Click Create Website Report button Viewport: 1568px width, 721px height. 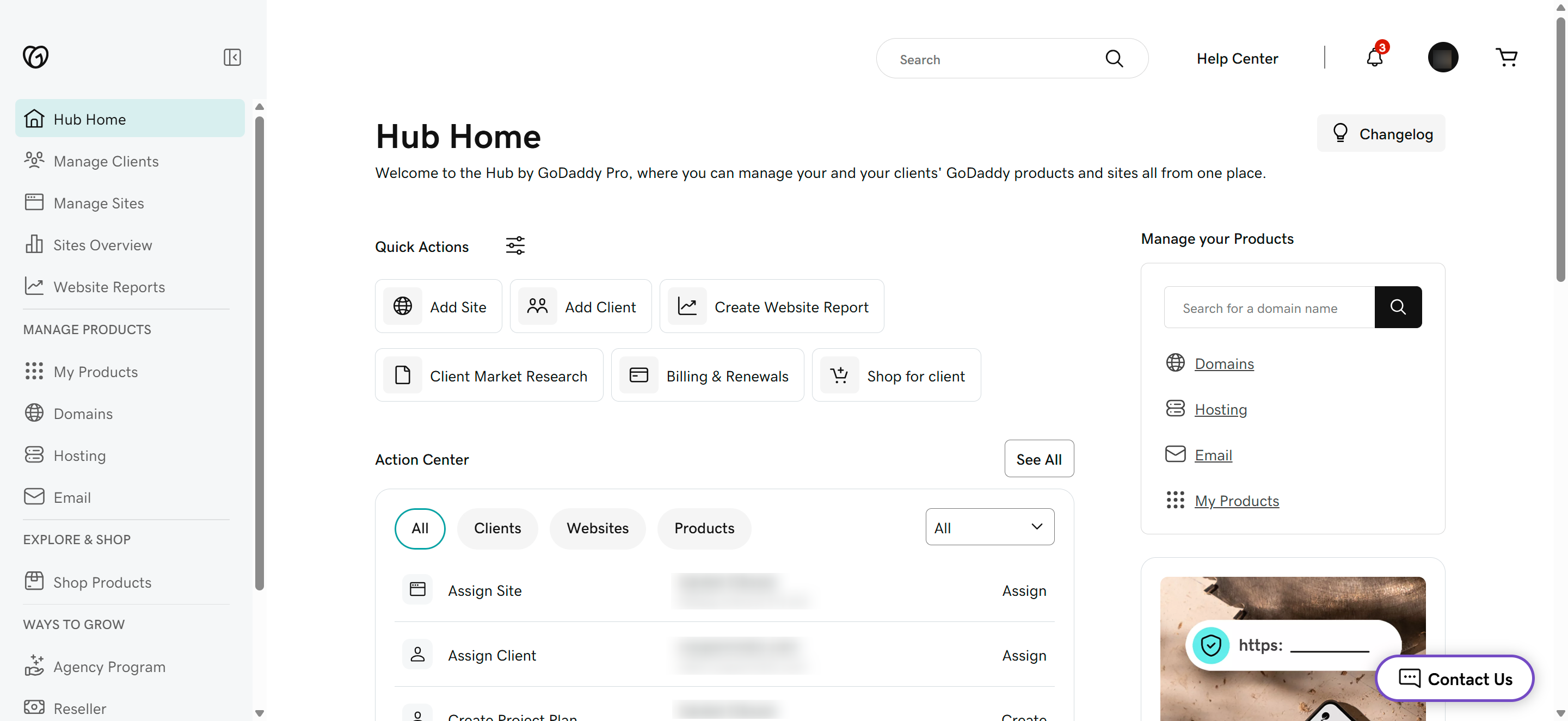click(772, 307)
